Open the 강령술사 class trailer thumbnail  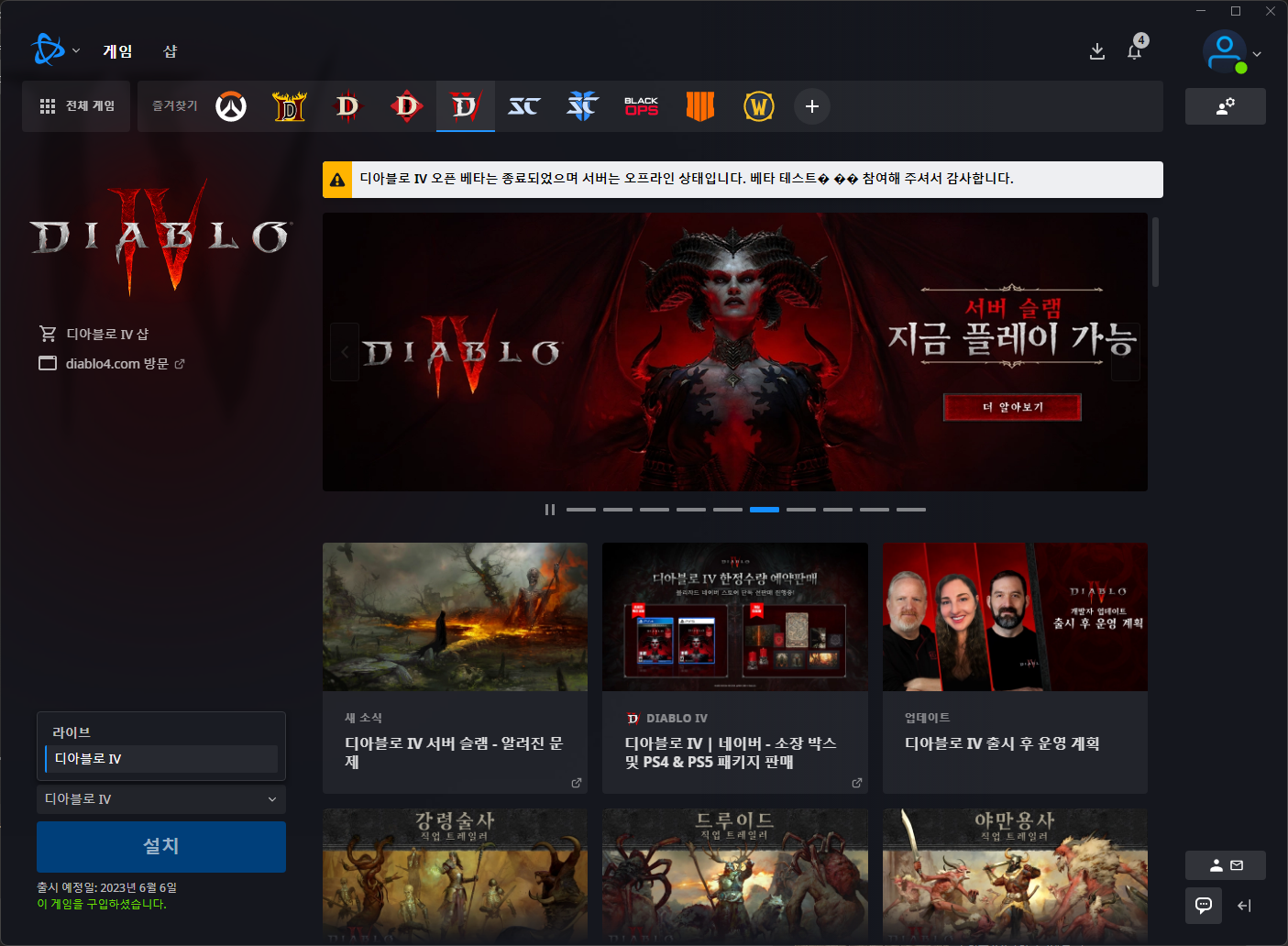455,875
